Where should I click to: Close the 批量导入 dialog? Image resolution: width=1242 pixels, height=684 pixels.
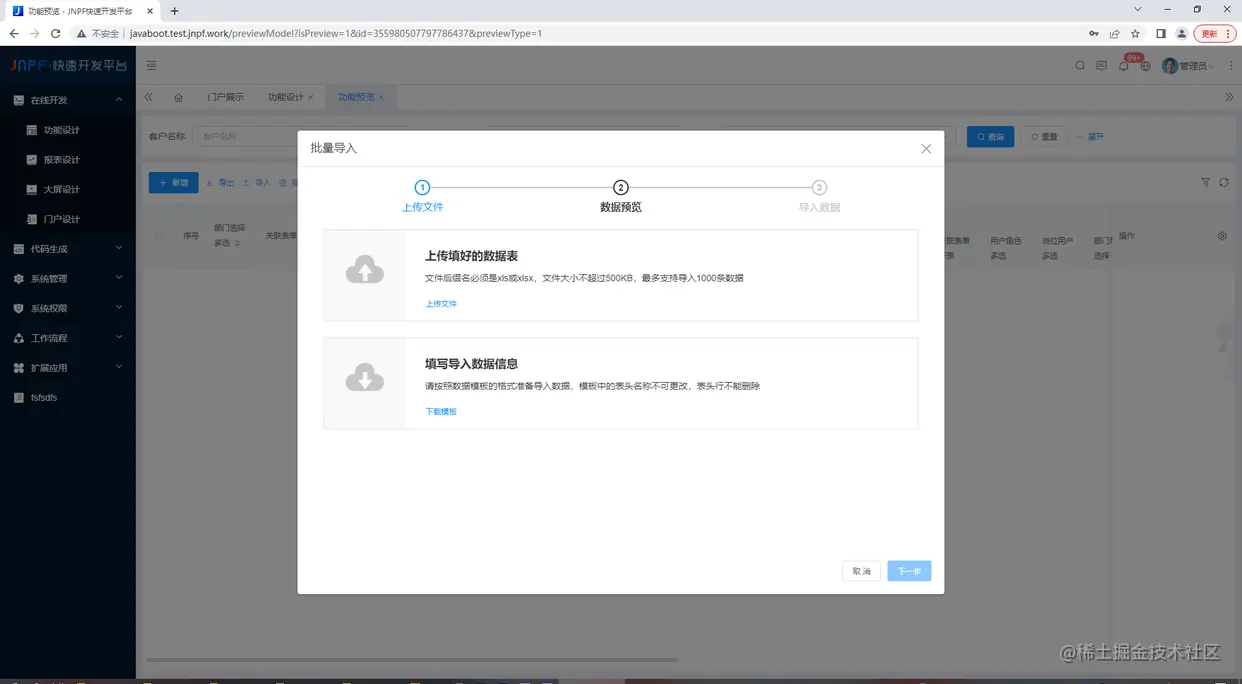[926, 148]
